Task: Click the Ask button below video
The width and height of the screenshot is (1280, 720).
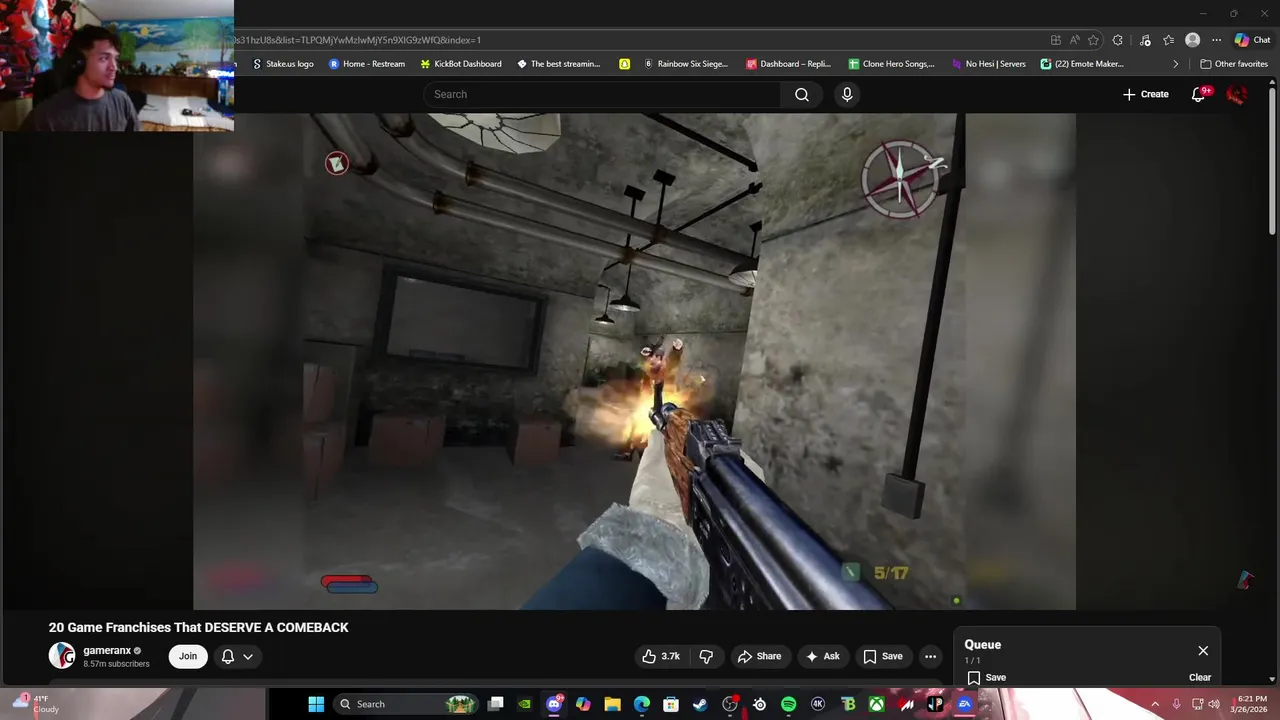Action: [822, 656]
